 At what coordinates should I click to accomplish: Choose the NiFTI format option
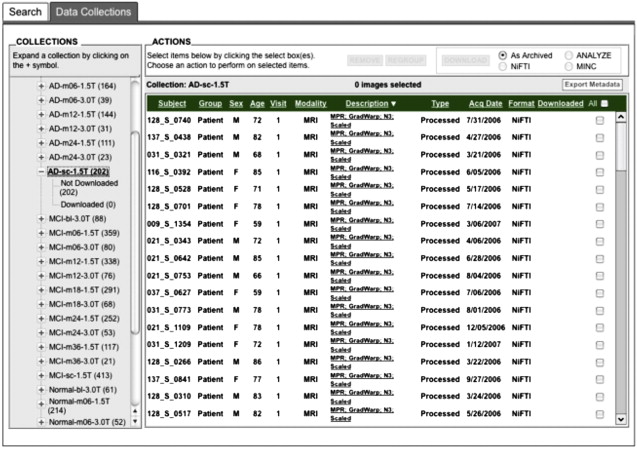tap(502, 66)
